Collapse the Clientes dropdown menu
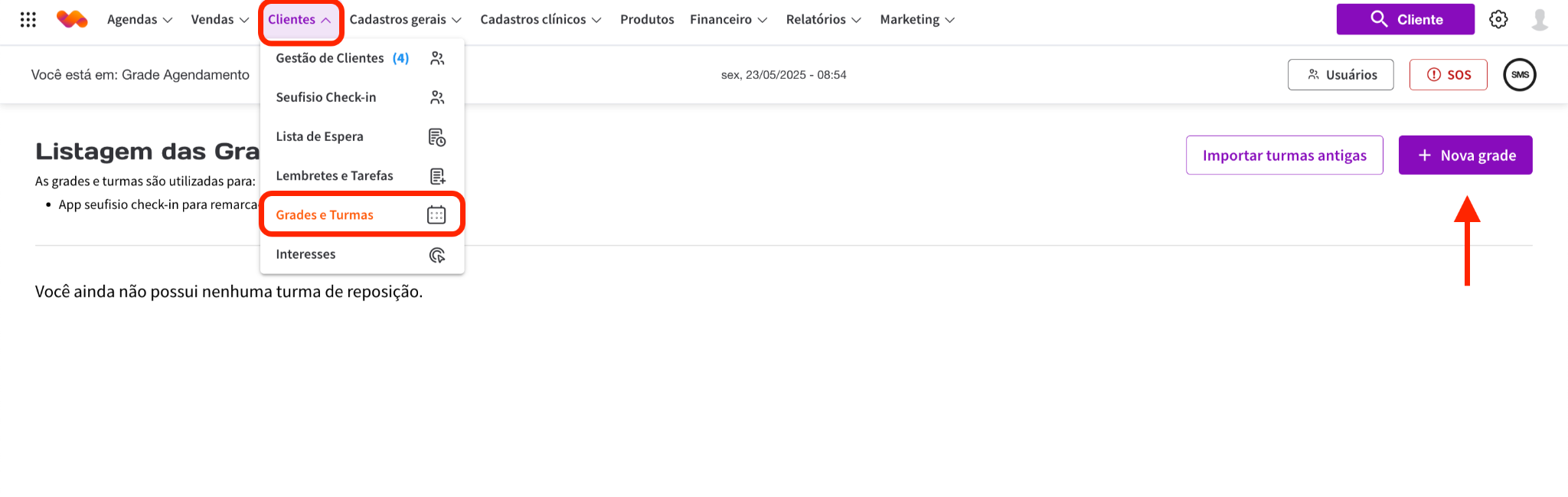Image resolution: width=1568 pixels, height=497 pixels. 299,20
